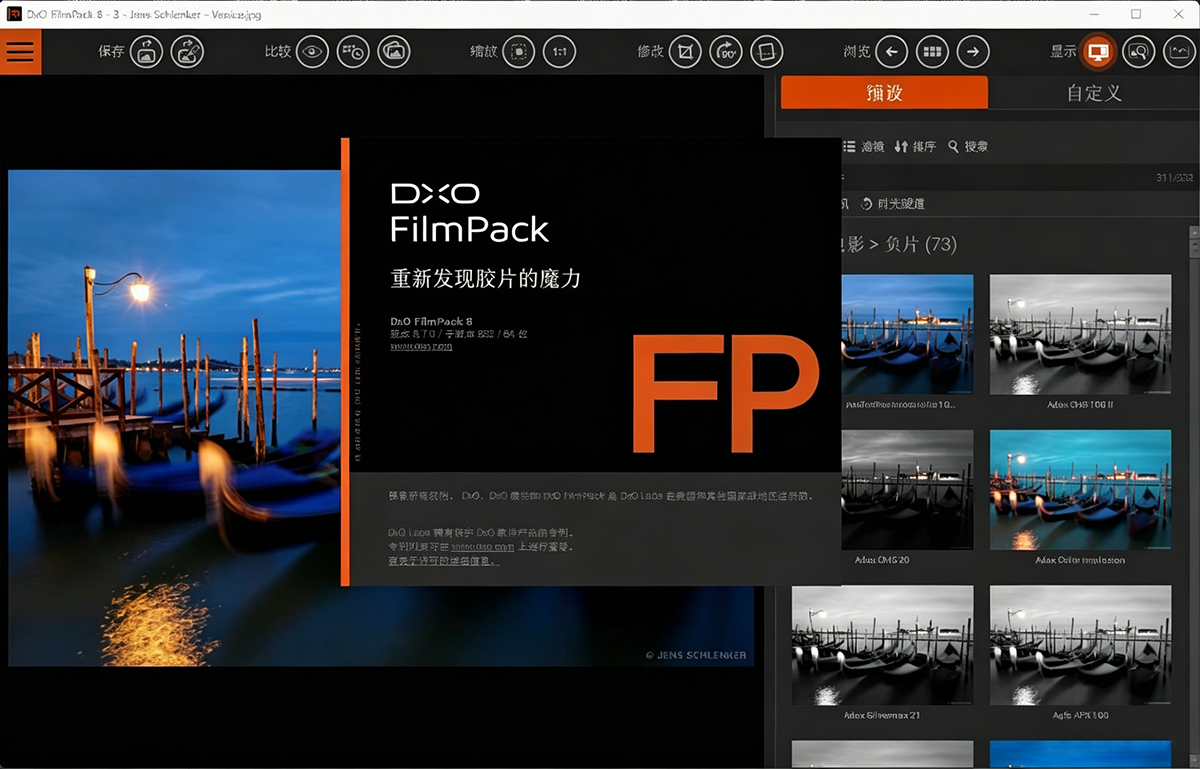The height and width of the screenshot is (769, 1200).
Task: Click the horizon straighten tool icon
Action: tap(766, 52)
